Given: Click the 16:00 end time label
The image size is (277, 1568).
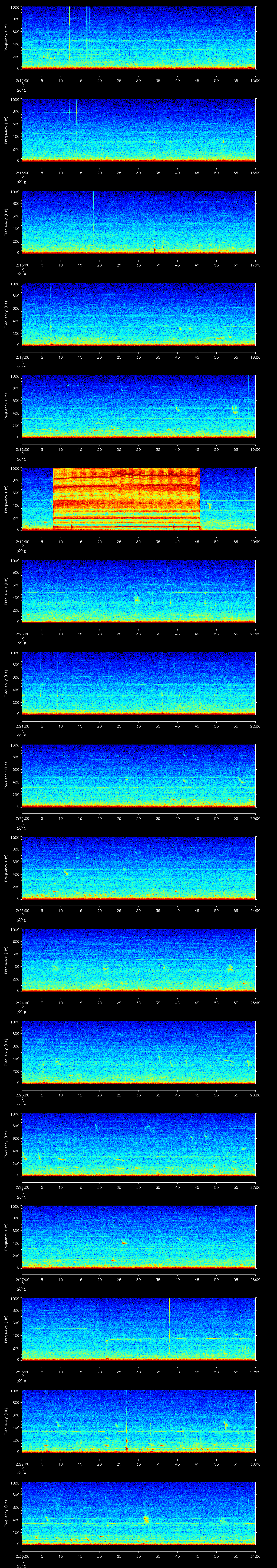Looking at the screenshot, I should point(256,173).
